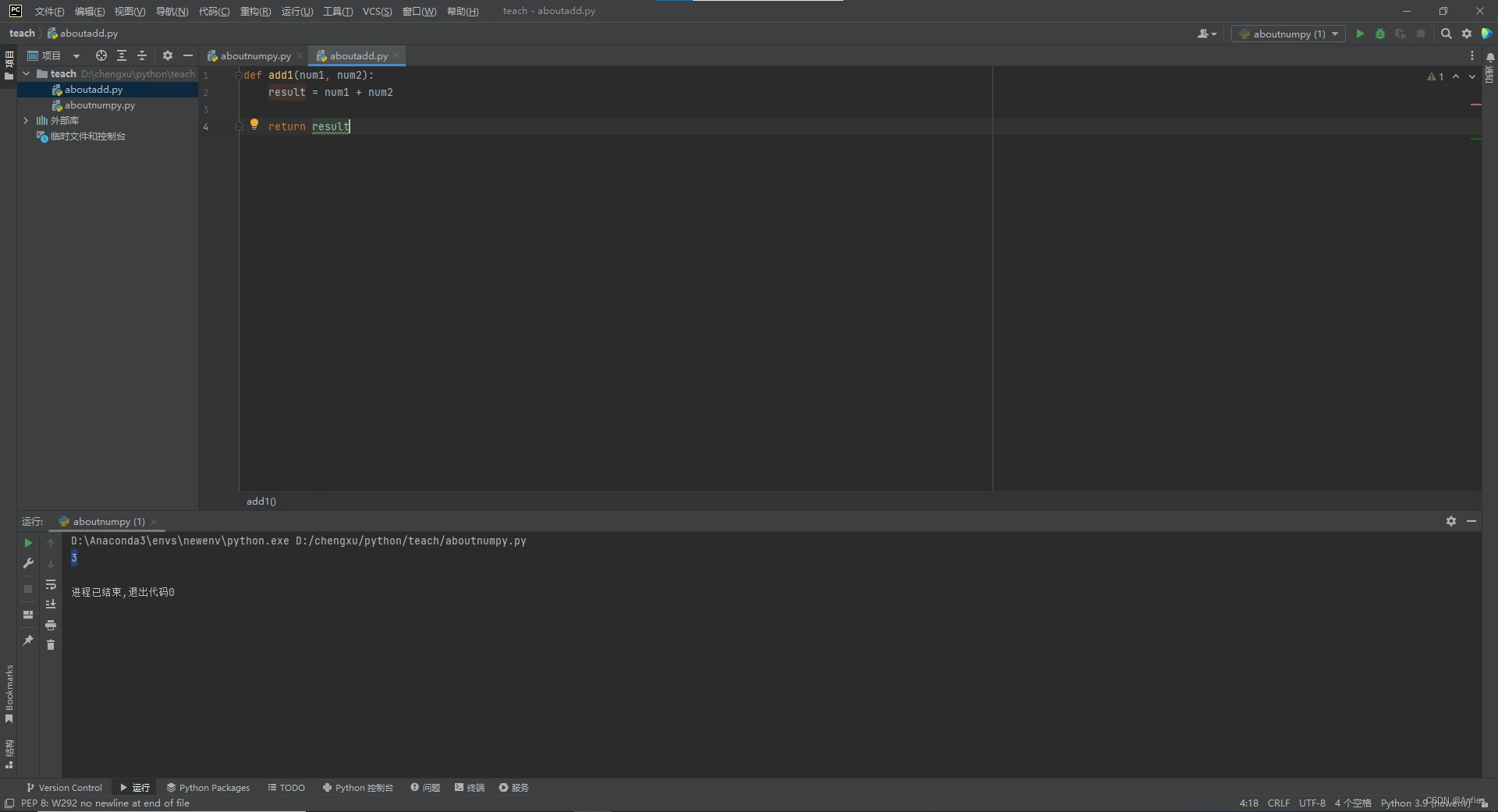Open notifications bell icon
The image size is (1498, 812).
point(1489,58)
